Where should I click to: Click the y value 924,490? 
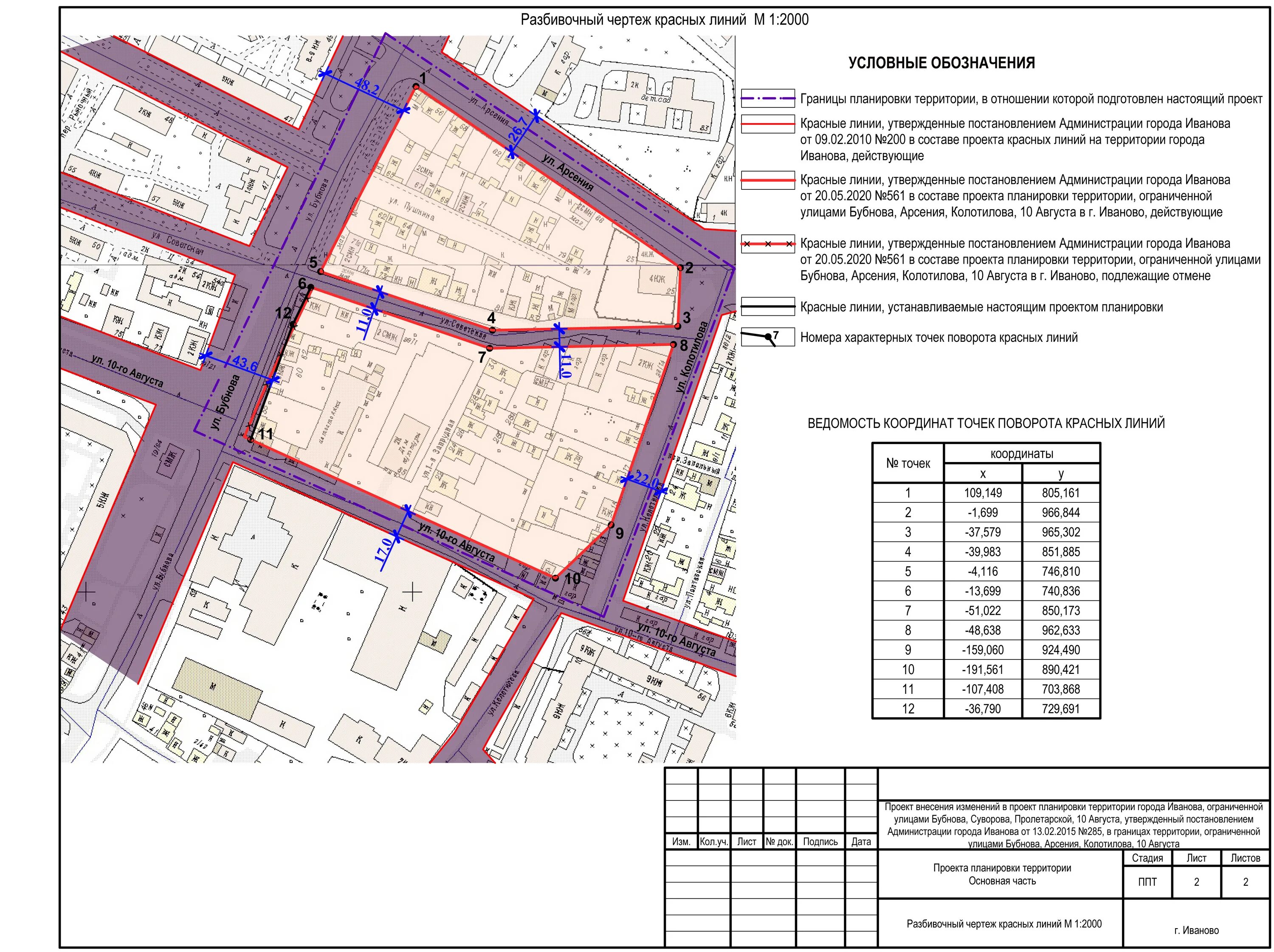click(x=1061, y=650)
